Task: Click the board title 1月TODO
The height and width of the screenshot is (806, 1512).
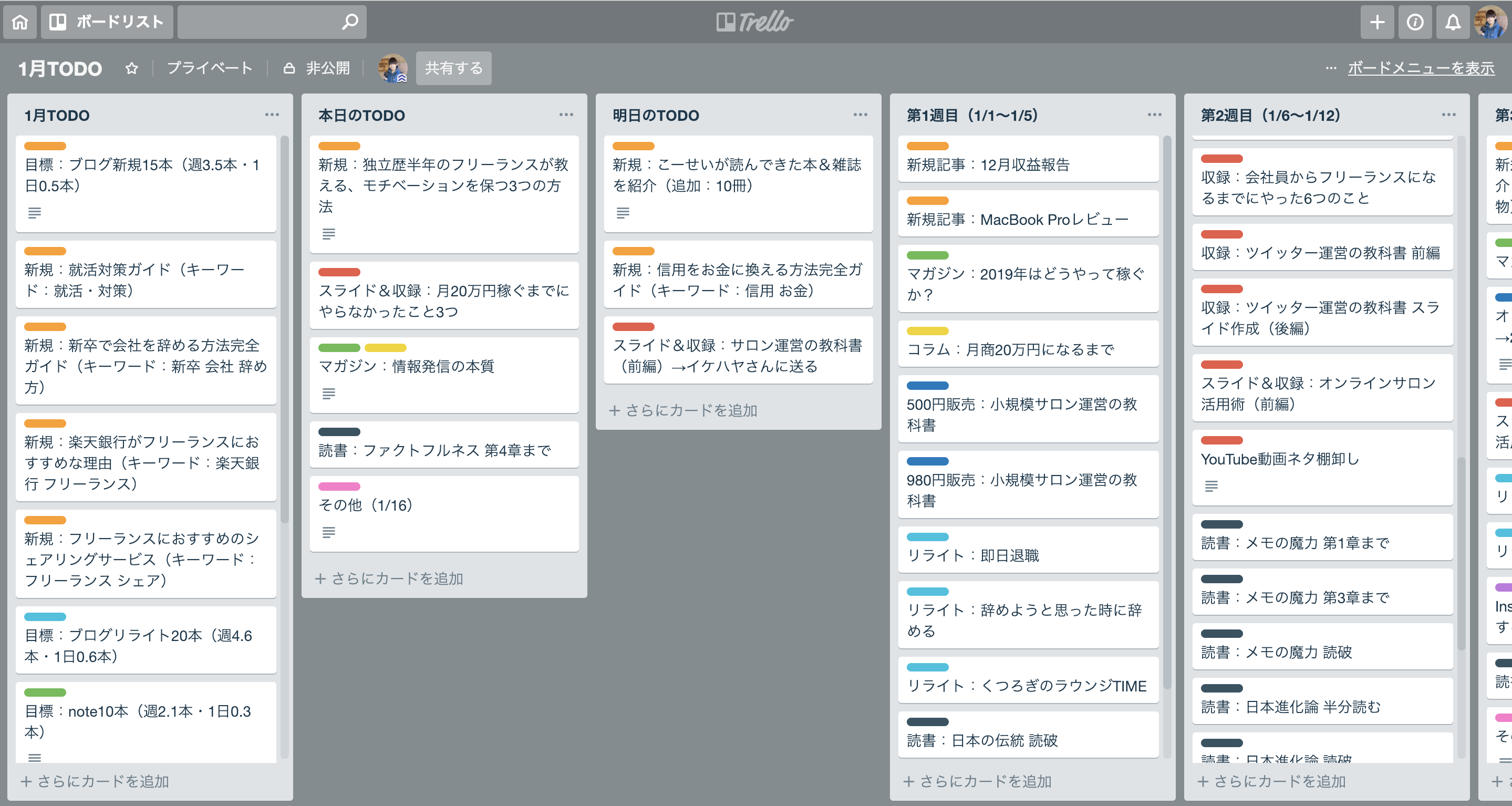Action: 60,69
